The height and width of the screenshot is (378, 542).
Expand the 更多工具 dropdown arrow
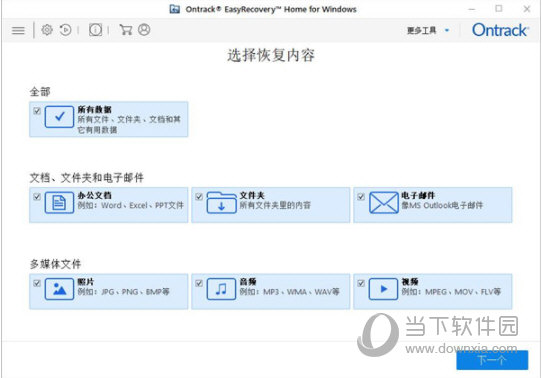(447, 30)
